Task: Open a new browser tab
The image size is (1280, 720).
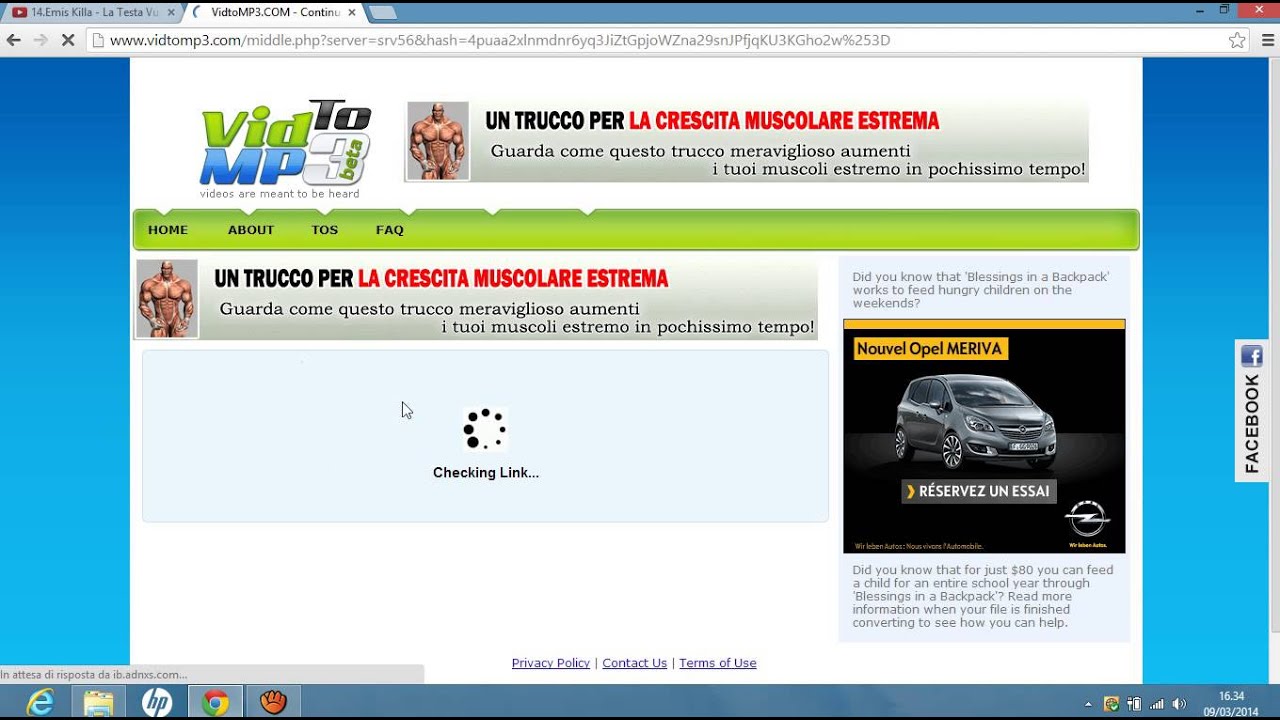Action: click(x=383, y=12)
